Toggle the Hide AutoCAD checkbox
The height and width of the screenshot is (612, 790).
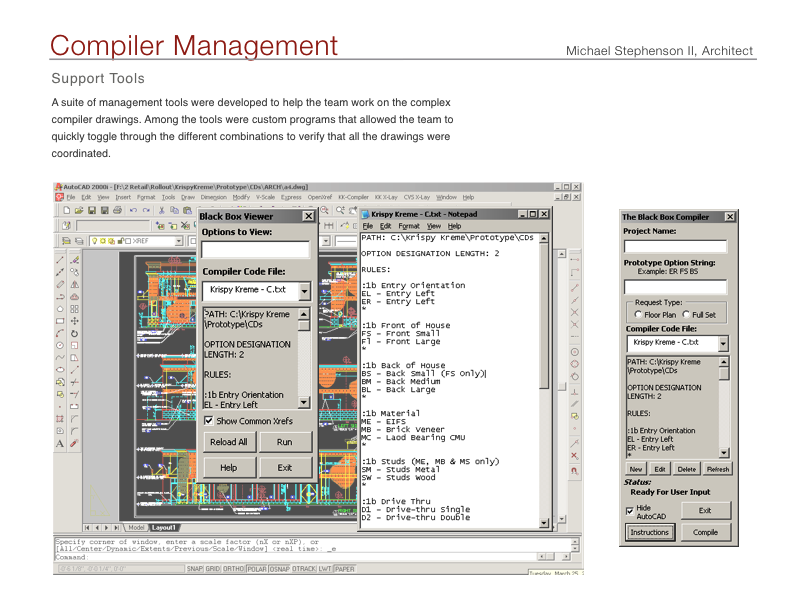(x=630, y=509)
